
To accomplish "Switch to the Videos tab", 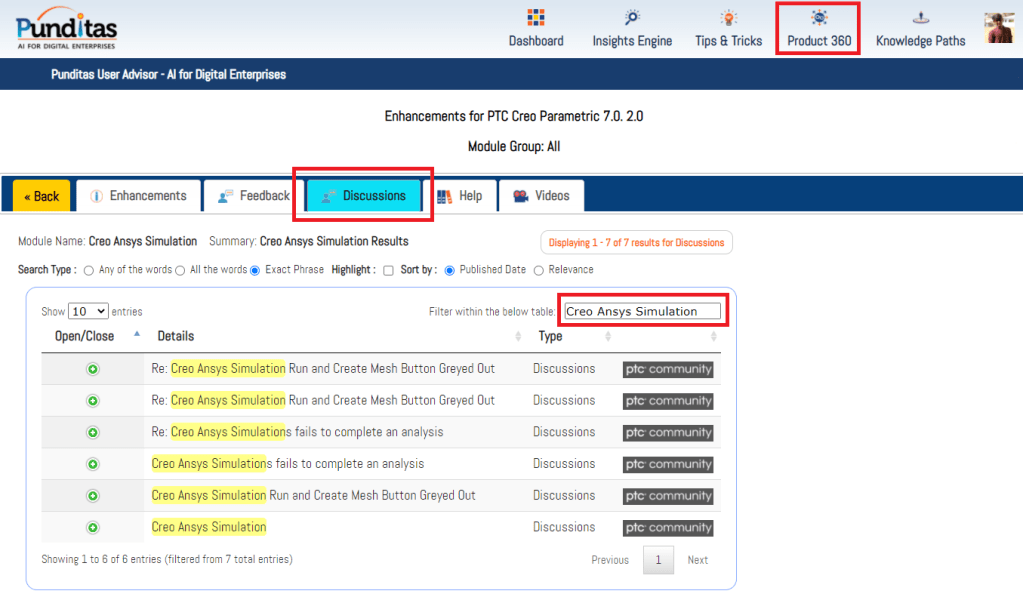I will (541, 196).
